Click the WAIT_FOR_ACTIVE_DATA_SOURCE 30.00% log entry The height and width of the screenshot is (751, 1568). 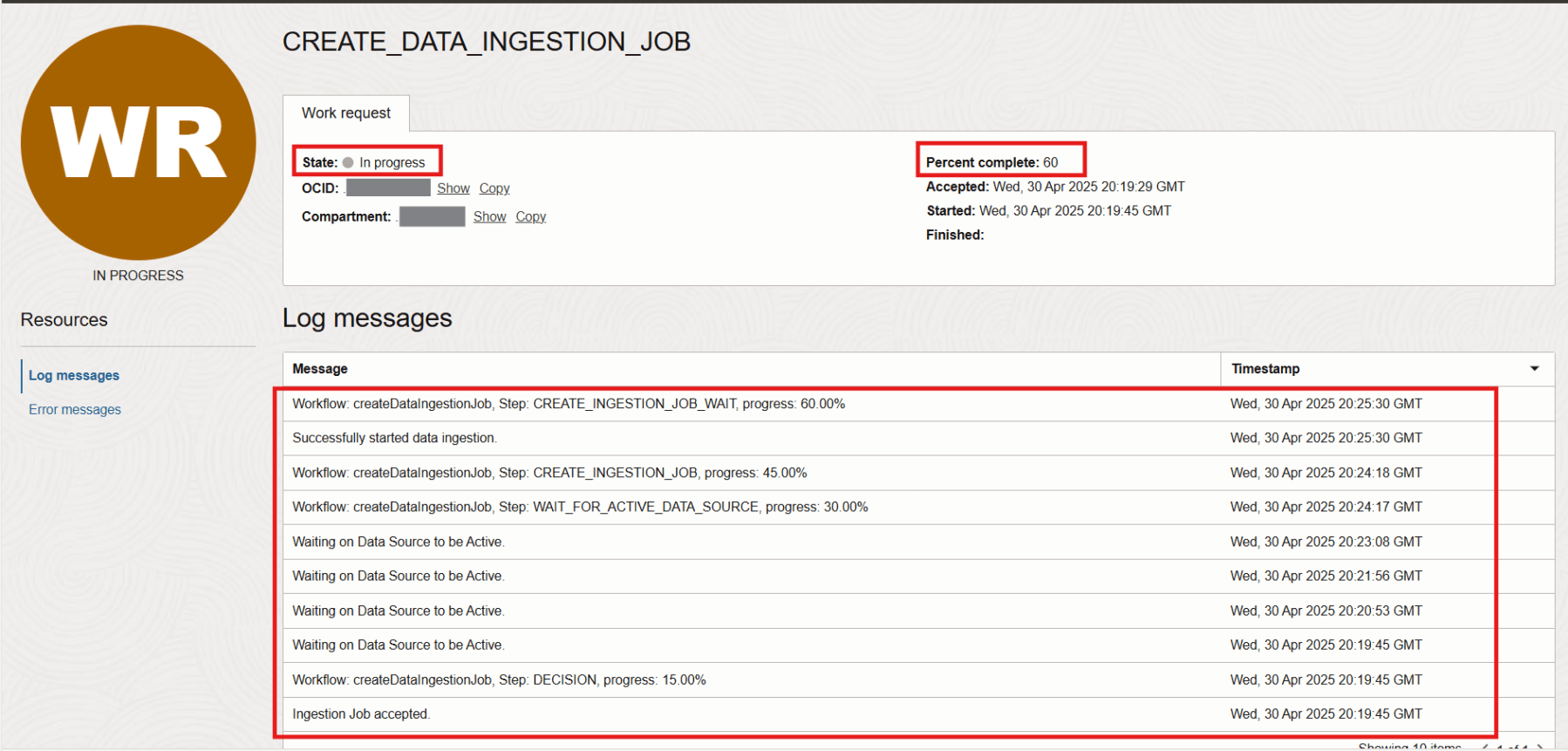[580, 507]
